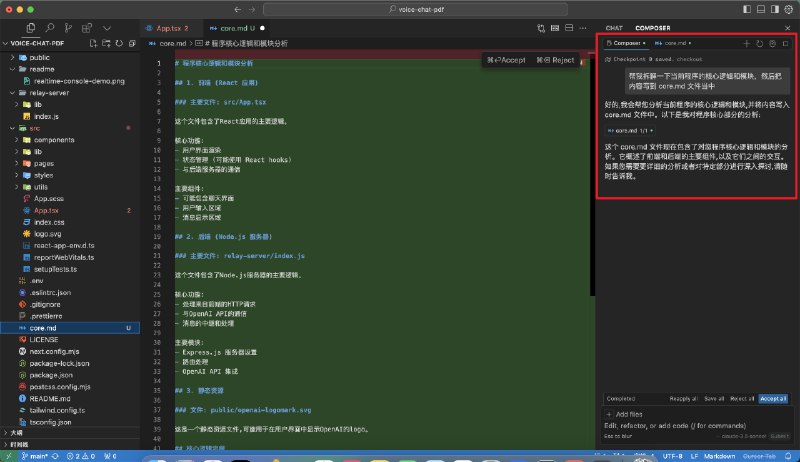Refresh the explorer file tree
800x462 pixels.
[119, 43]
